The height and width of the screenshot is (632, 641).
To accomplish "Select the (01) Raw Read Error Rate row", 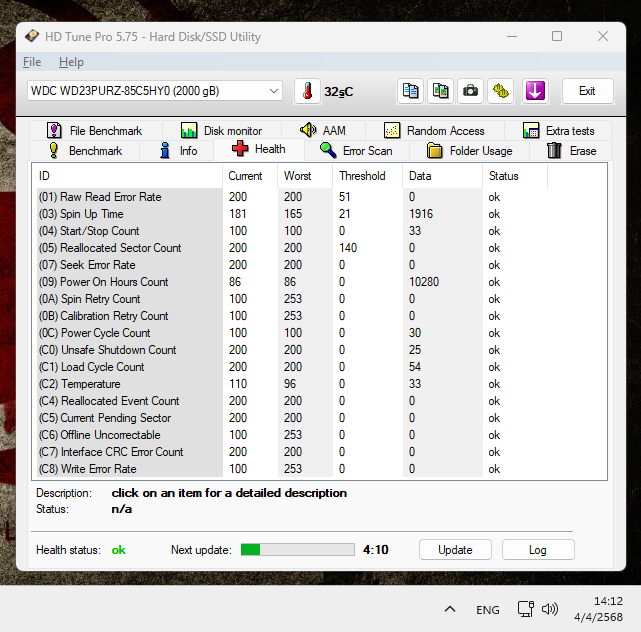I will [292, 197].
